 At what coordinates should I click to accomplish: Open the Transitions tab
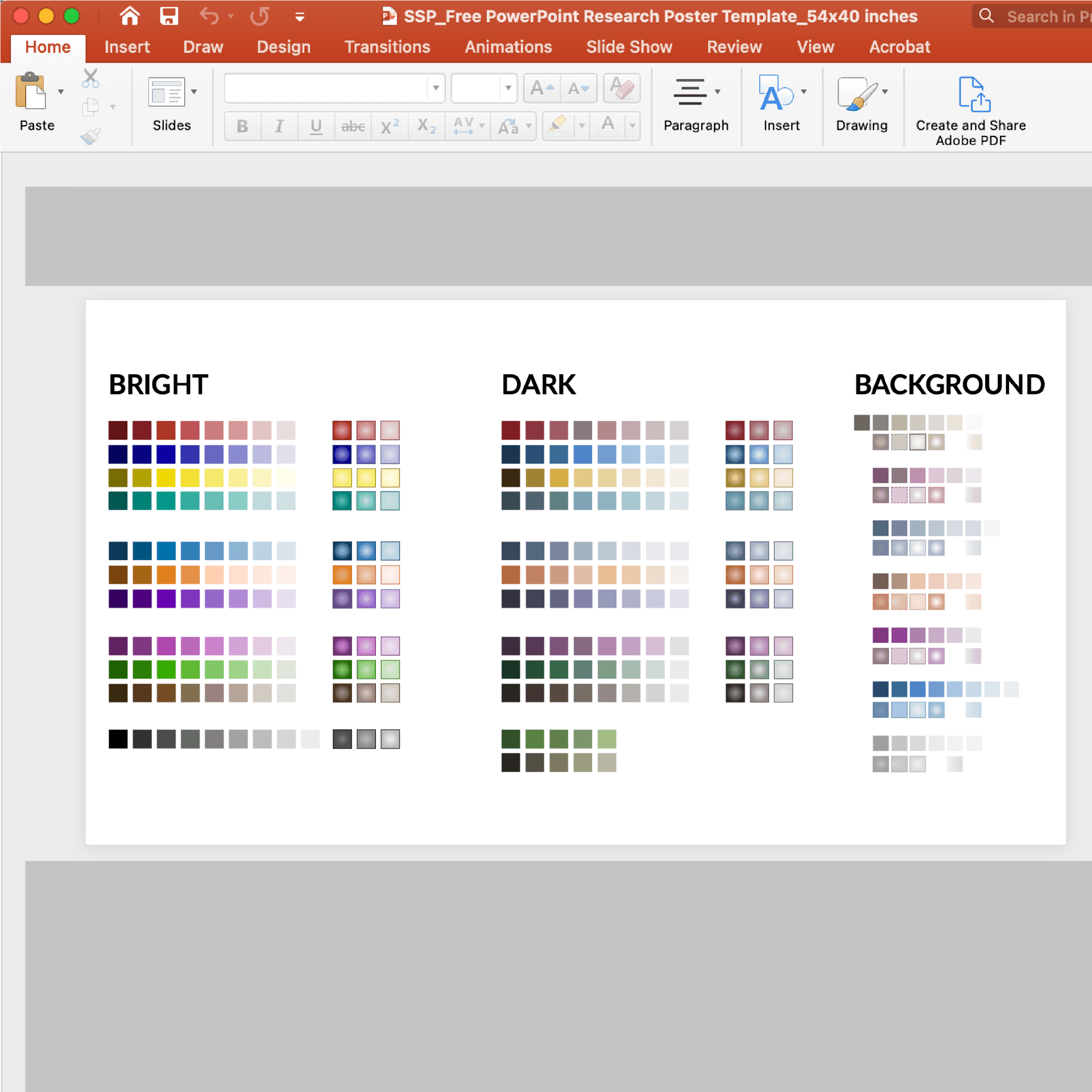[x=387, y=47]
